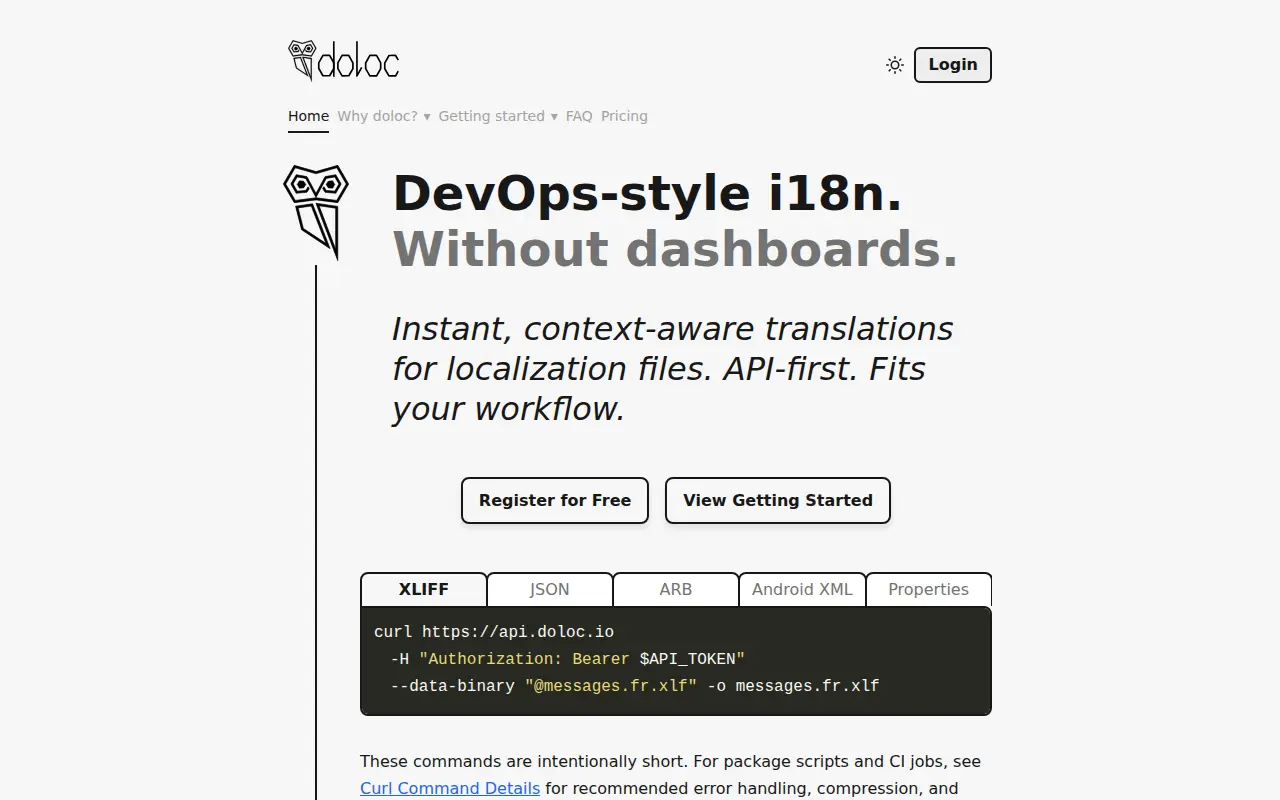
Task: Click Register for Free button
Action: (555, 500)
